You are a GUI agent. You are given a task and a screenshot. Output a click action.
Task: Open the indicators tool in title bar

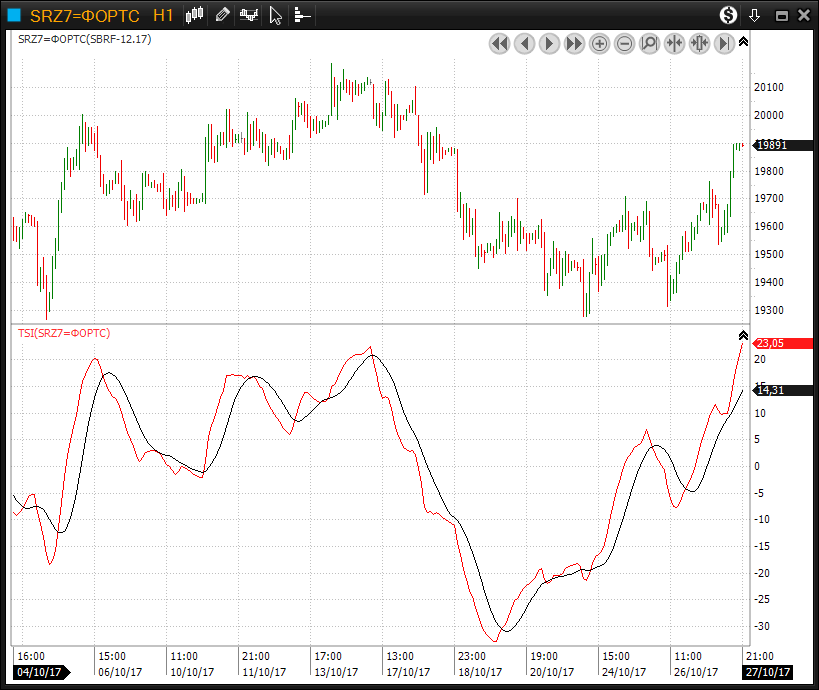pyautogui.click(x=249, y=15)
